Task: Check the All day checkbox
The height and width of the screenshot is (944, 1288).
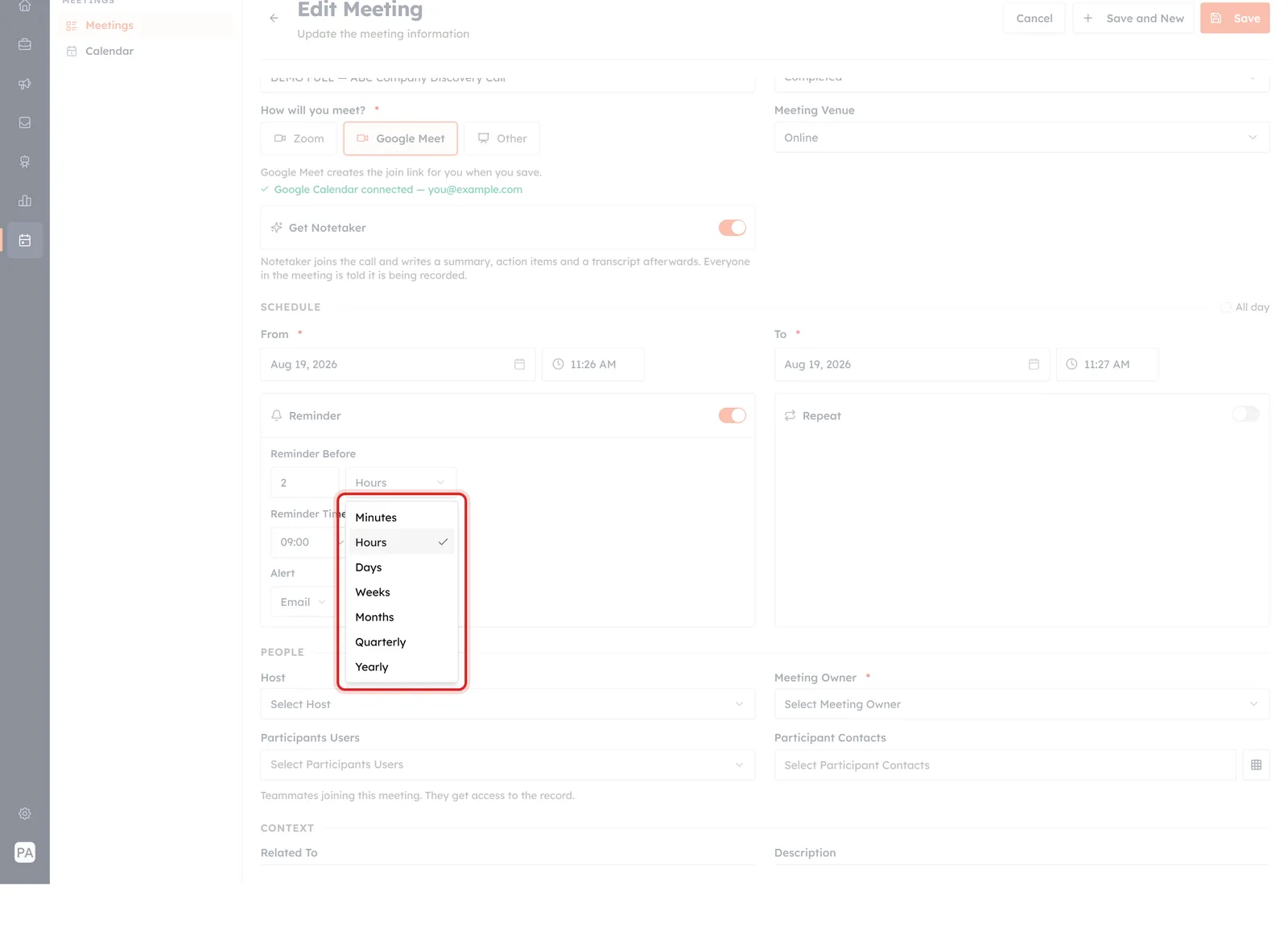Action: 1225,307
